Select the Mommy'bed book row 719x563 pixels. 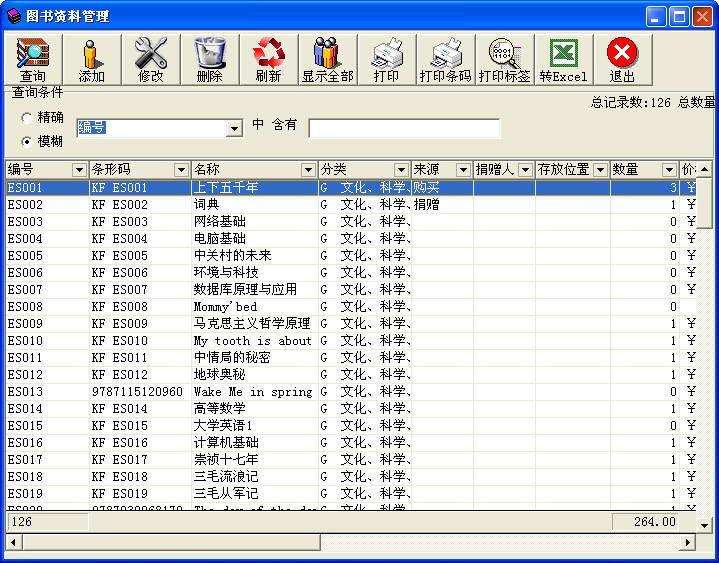[x=351, y=306]
